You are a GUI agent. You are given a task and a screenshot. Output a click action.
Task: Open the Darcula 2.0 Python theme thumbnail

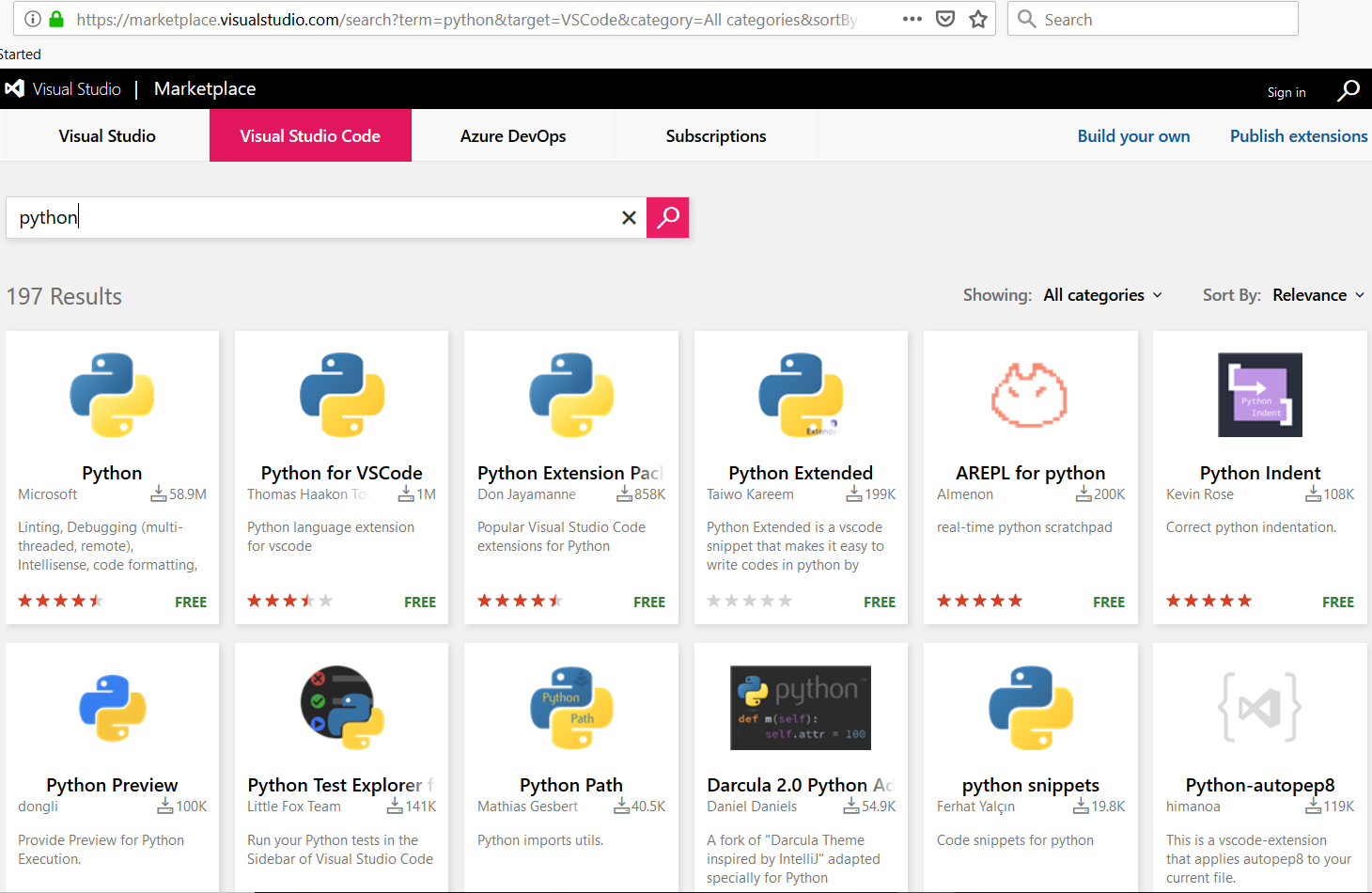[x=801, y=708]
